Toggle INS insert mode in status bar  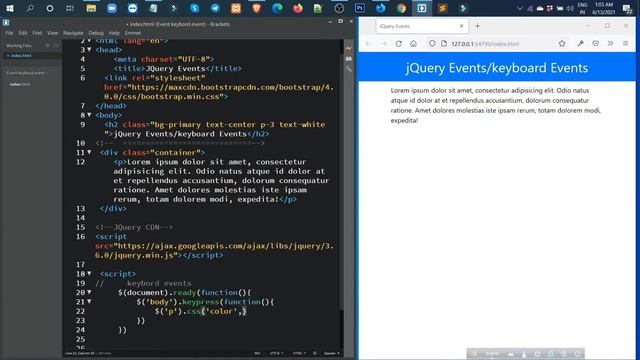point(257,353)
